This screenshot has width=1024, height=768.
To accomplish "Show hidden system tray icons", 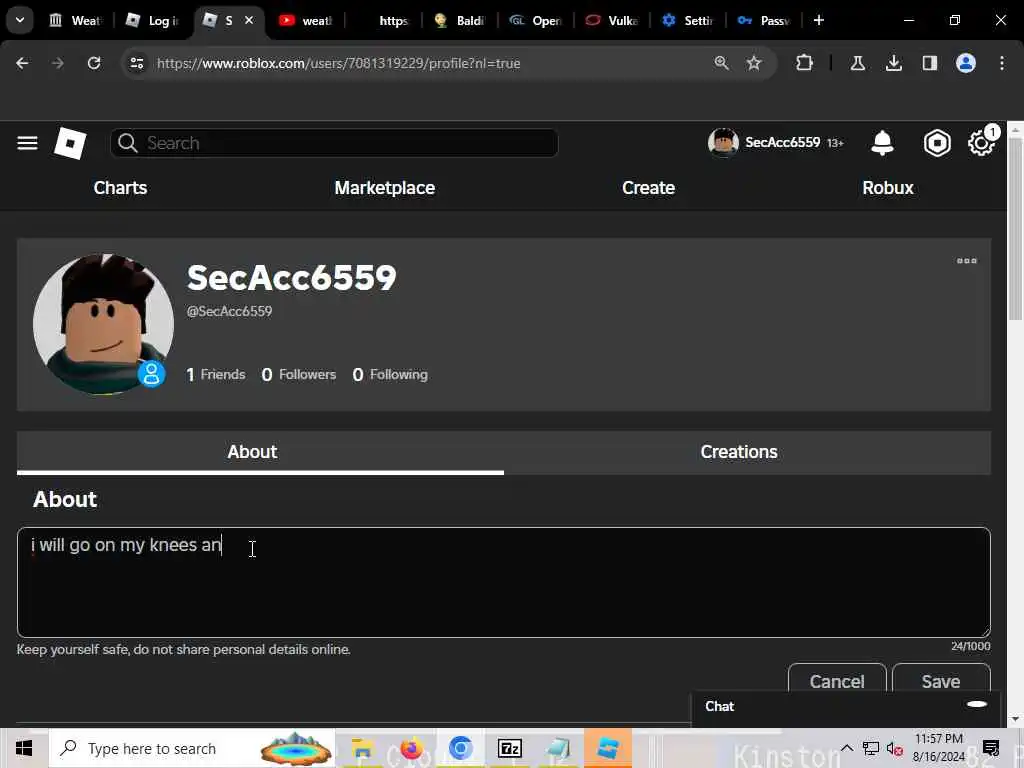I will 846,748.
